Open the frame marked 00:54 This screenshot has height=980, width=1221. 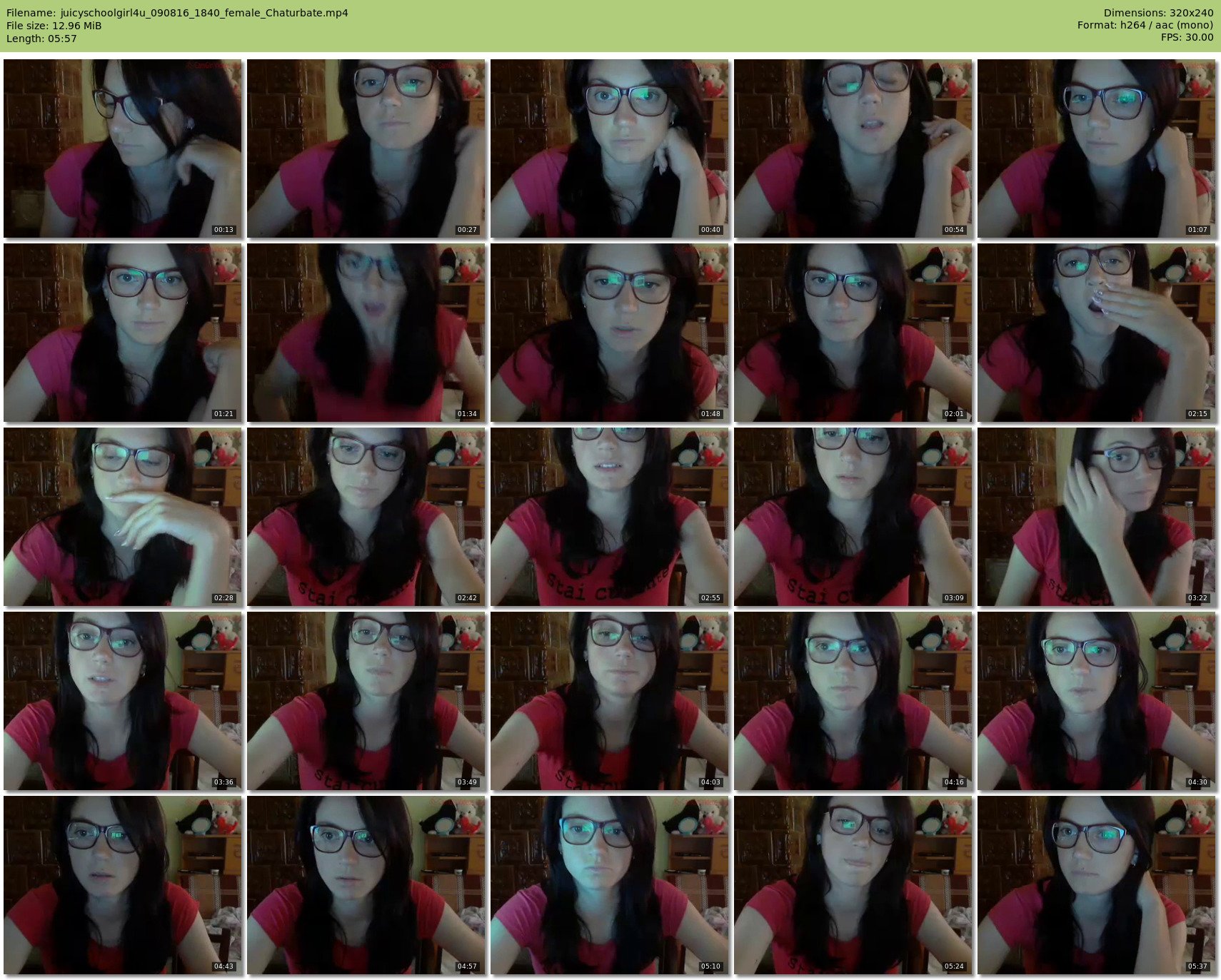tap(853, 148)
